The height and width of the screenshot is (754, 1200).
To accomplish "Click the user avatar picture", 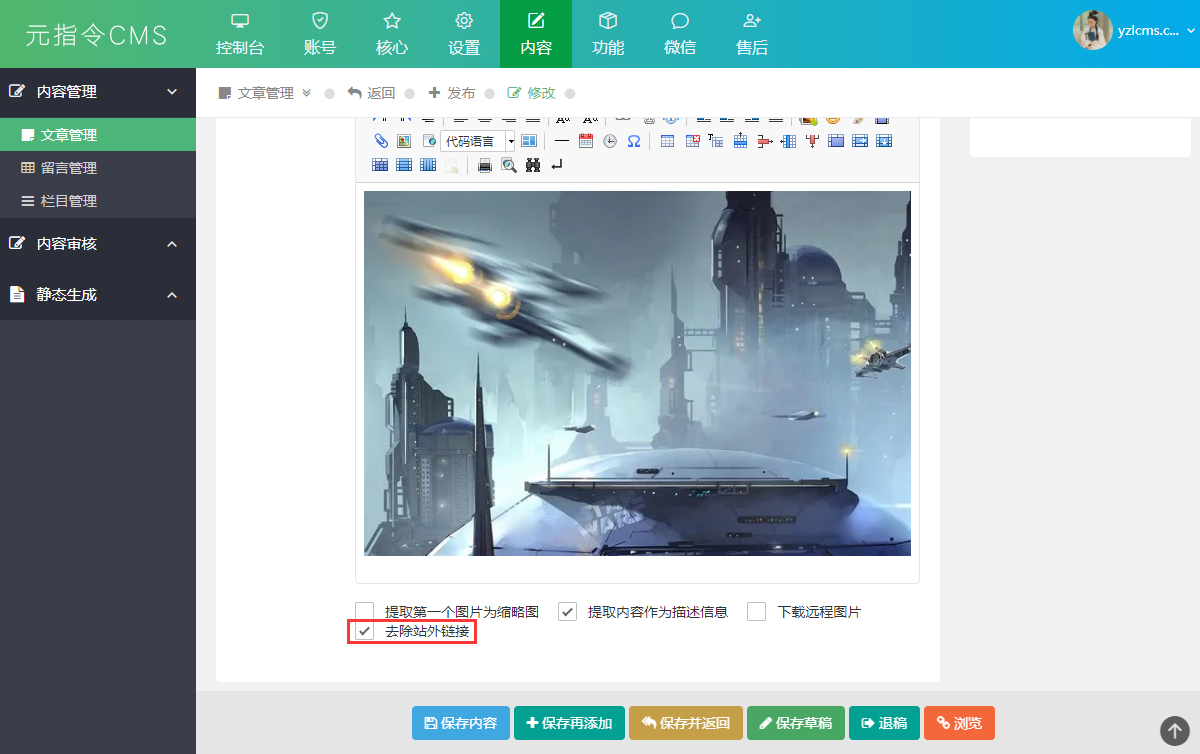I will [x=1093, y=30].
